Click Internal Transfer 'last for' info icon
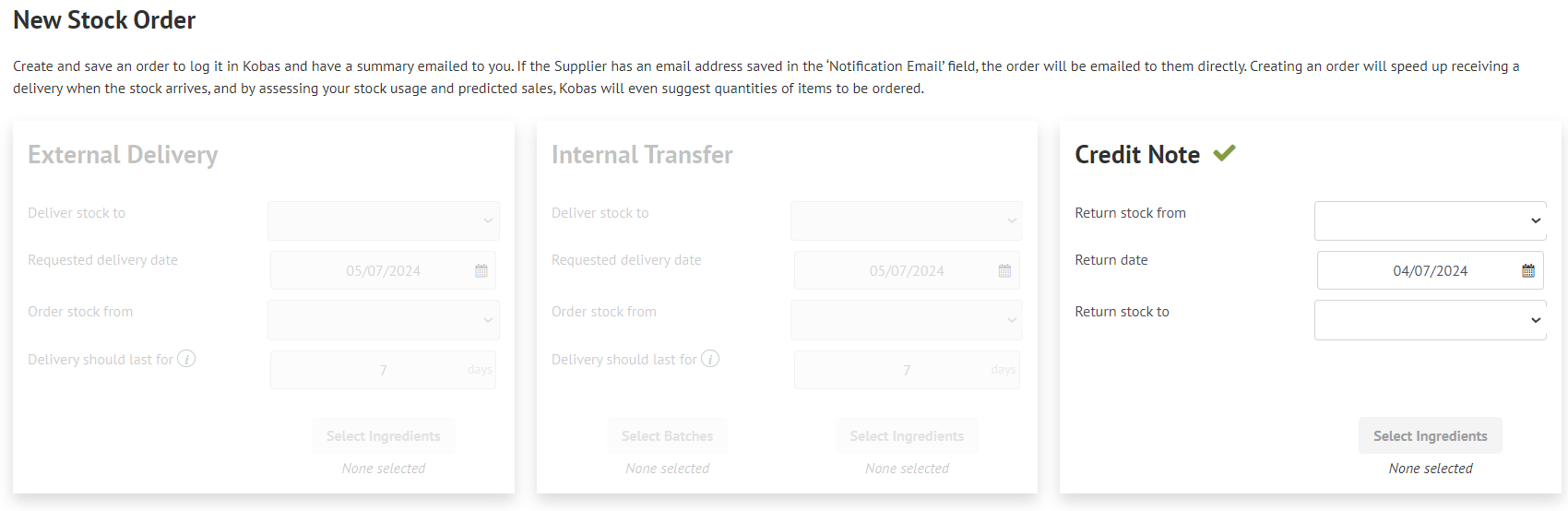 (x=710, y=359)
